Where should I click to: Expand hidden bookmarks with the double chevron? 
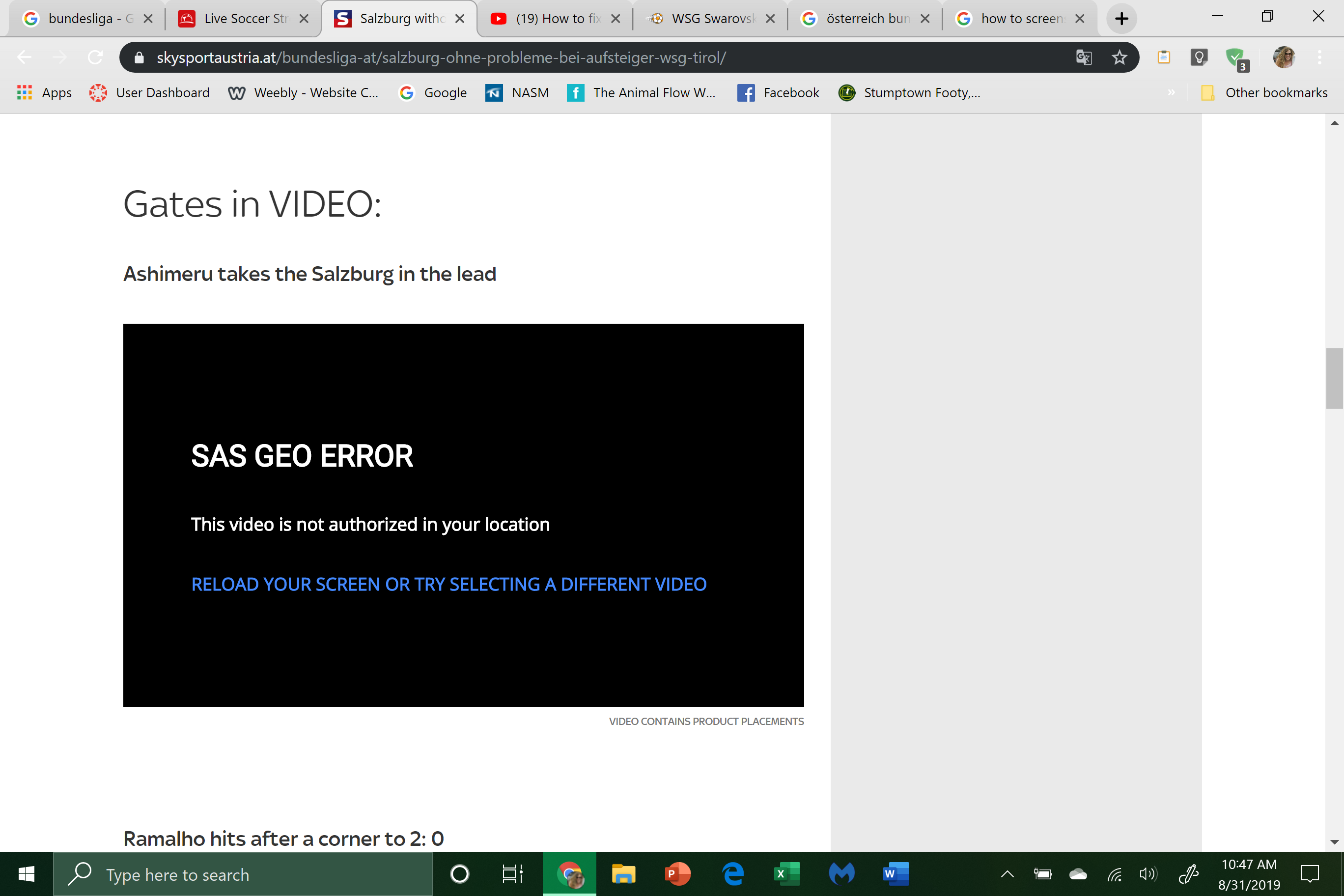(1171, 92)
